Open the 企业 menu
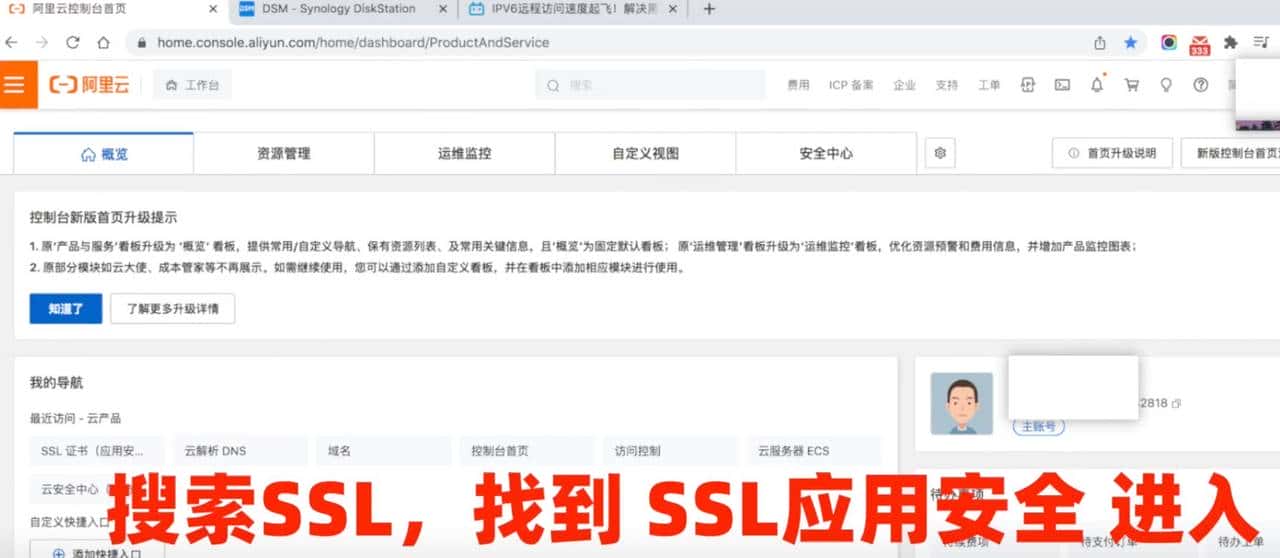 point(904,85)
